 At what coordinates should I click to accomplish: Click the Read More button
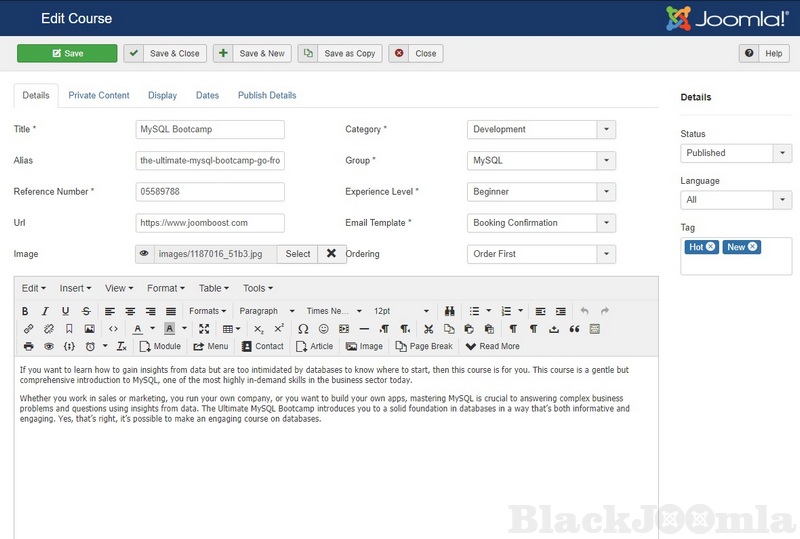coord(492,346)
